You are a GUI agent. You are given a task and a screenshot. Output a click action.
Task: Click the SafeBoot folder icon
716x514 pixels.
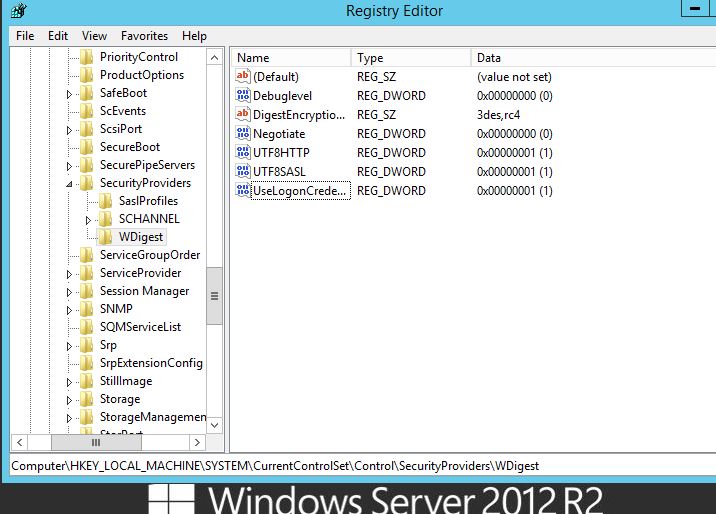[x=86, y=93]
